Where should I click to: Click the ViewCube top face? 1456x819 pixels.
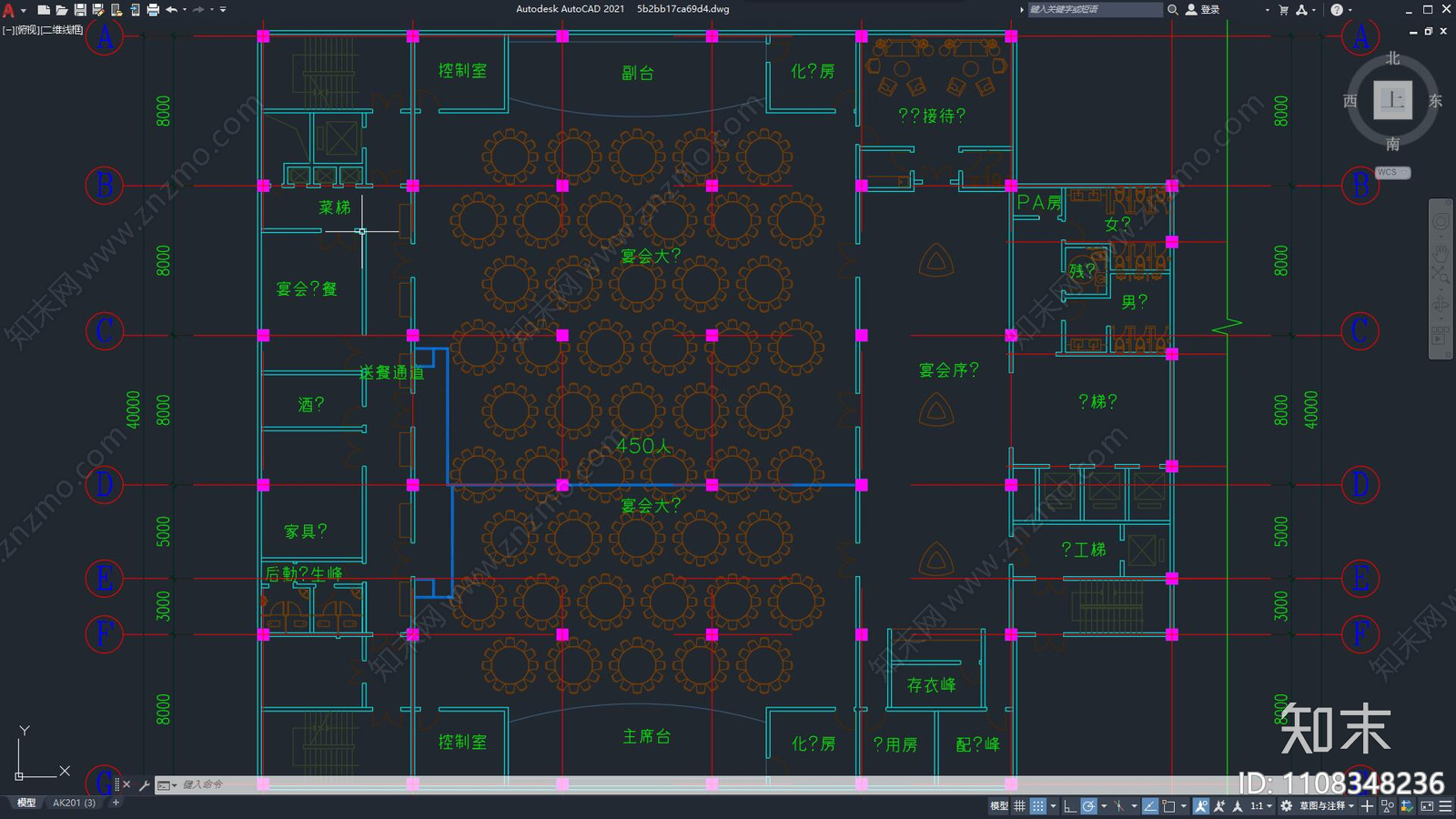(x=1392, y=100)
